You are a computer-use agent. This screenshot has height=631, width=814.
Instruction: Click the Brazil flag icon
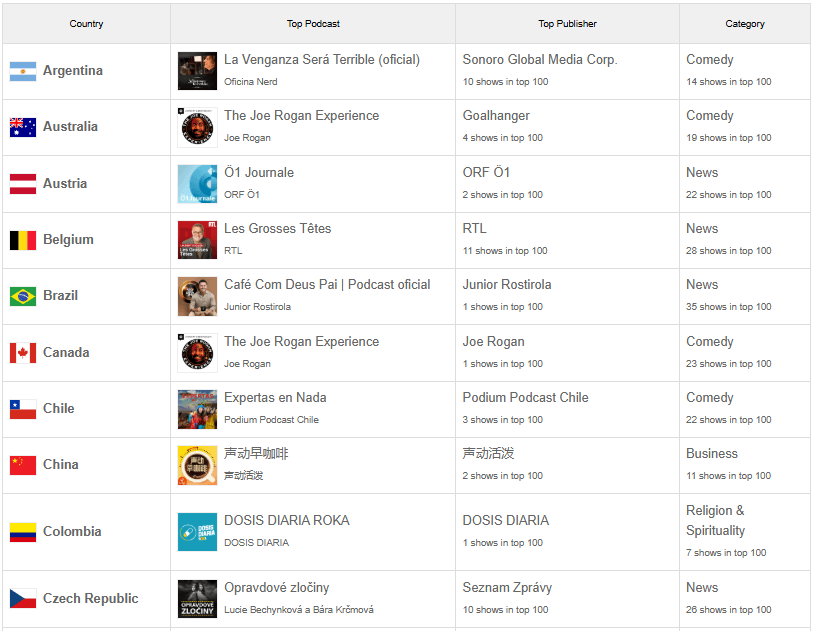(23, 296)
